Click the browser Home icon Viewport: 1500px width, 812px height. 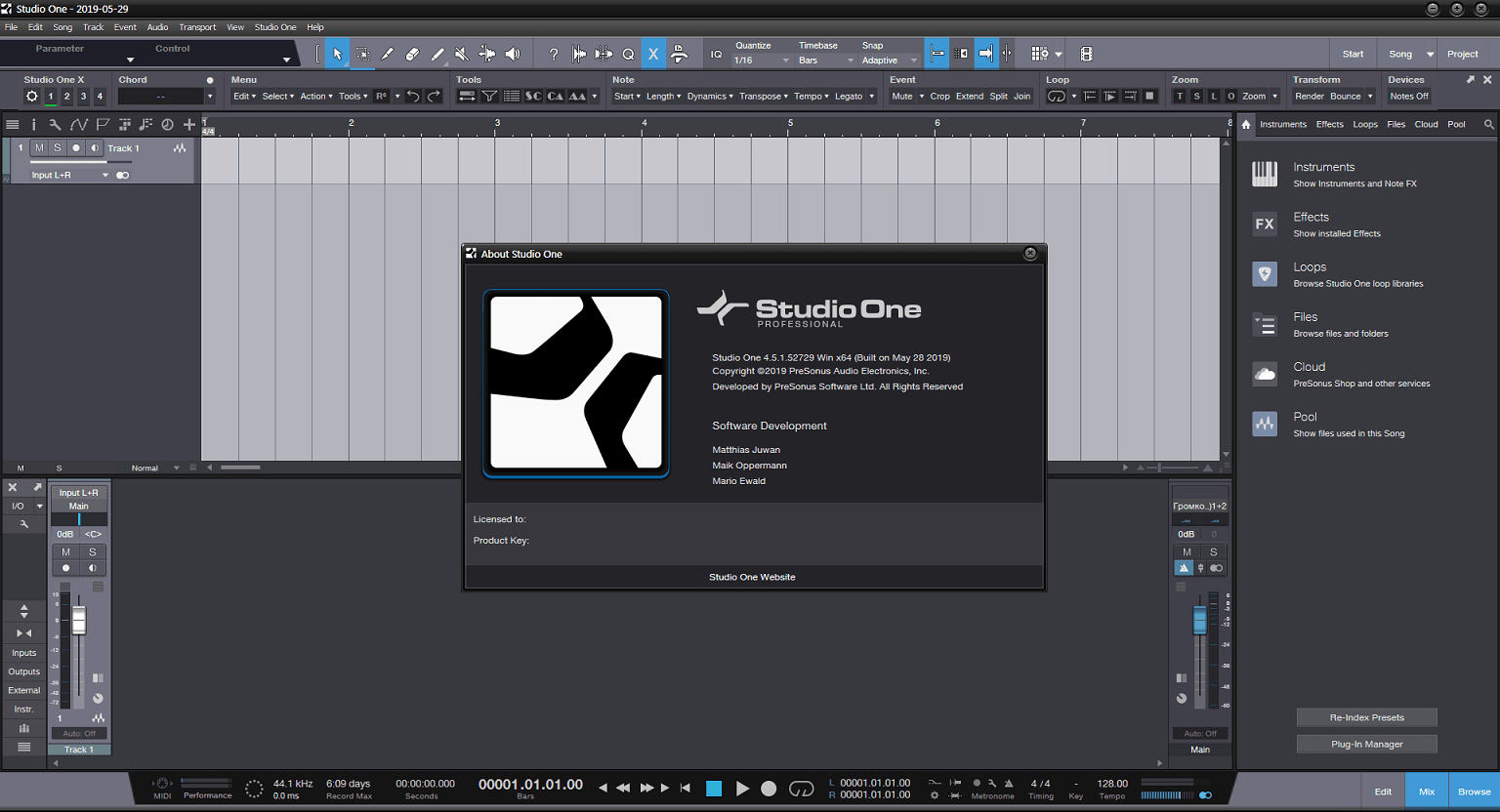[1246, 124]
